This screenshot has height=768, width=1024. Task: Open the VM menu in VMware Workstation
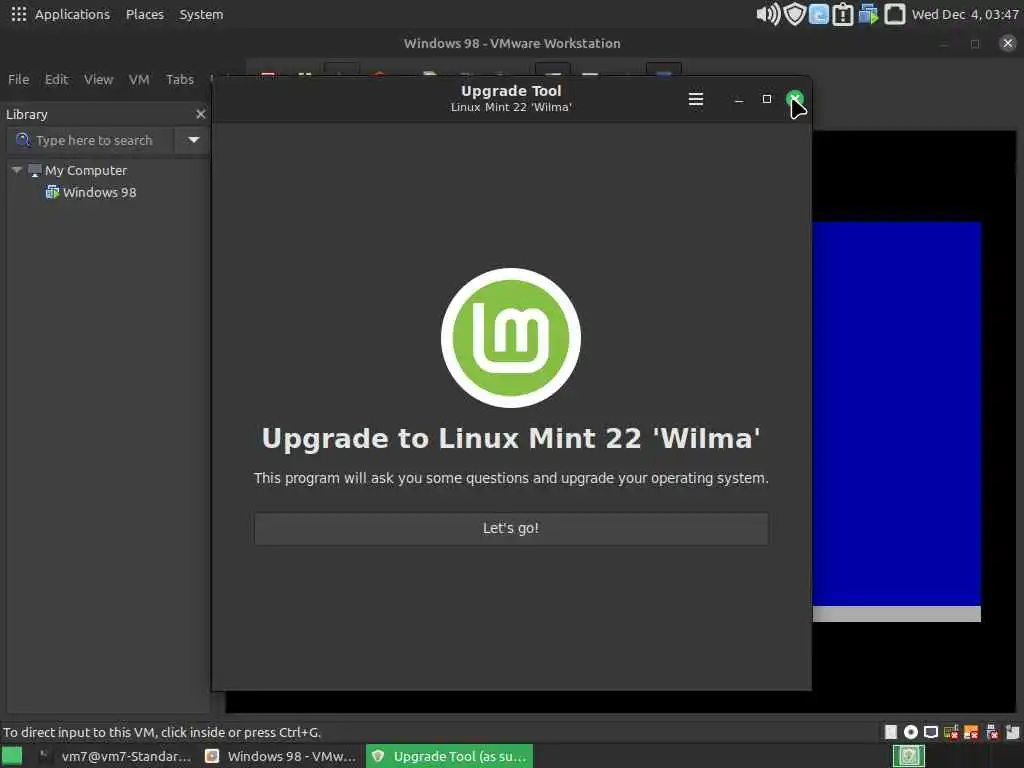coord(138,80)
